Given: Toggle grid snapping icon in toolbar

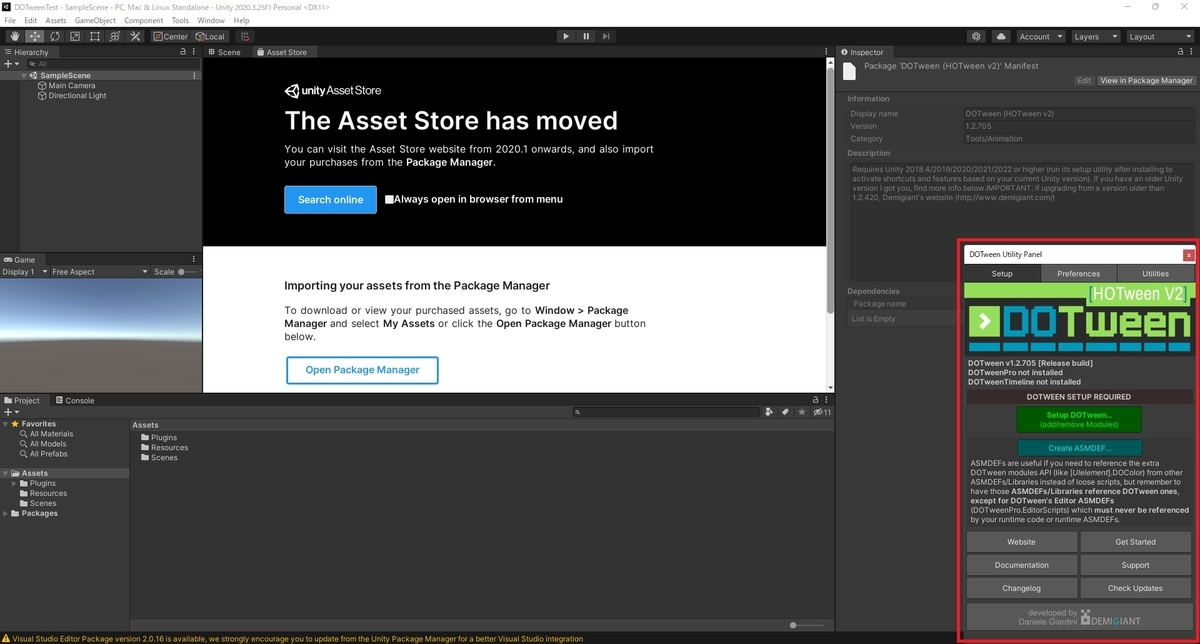Looking at the screenshot, I should pyautogui.click(x=245, y=36).
